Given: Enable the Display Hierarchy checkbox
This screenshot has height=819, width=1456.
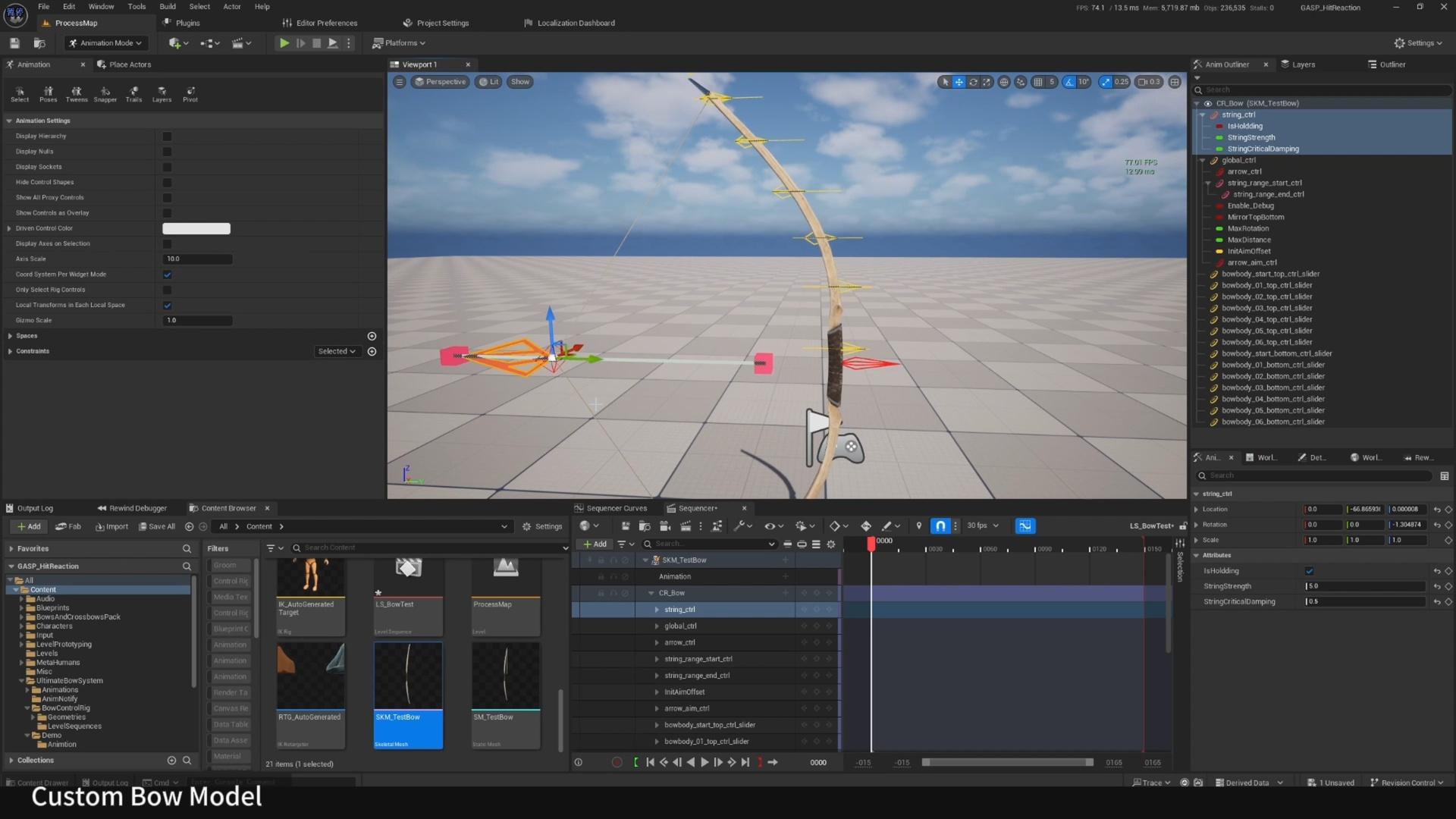Looking at the screenshot, I should click(x=167, y=136).
